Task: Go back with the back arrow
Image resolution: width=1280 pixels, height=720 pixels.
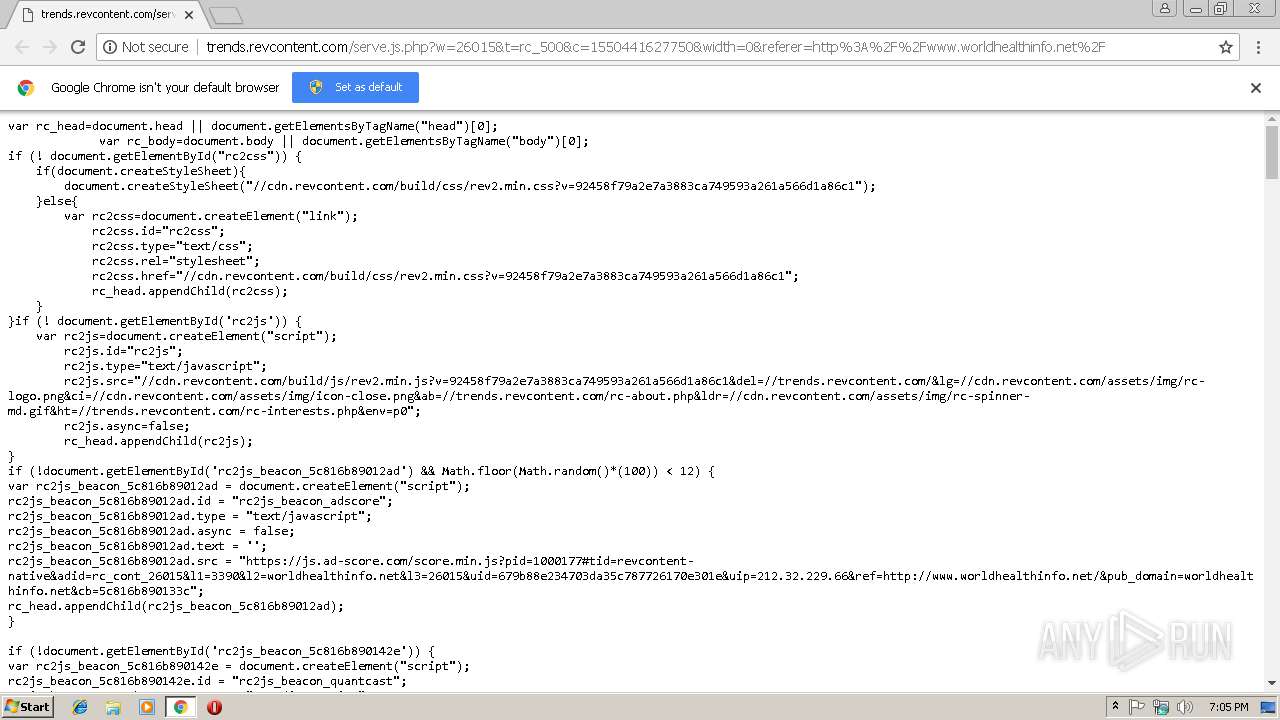Action: (x=22, y=47)
